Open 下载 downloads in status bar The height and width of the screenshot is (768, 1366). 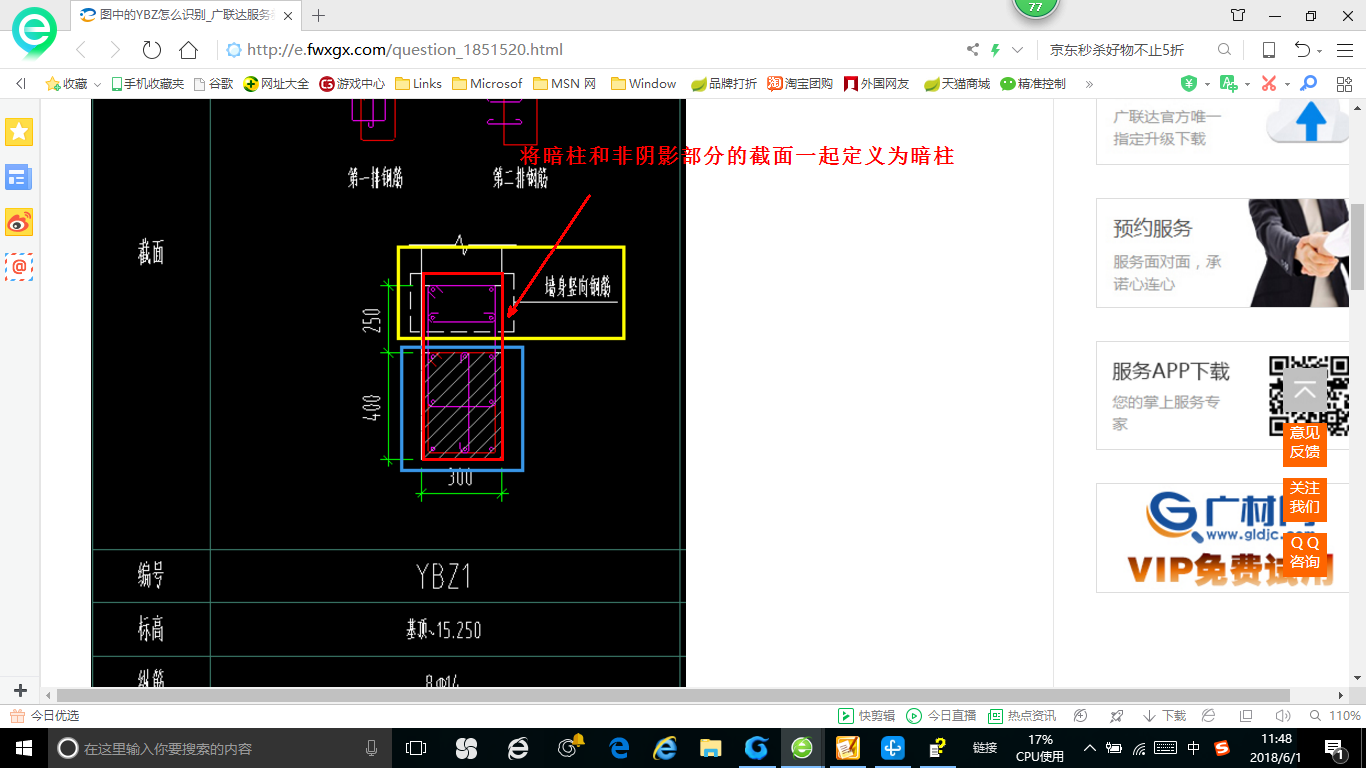pyautogui.click(x=1165, y=716)
